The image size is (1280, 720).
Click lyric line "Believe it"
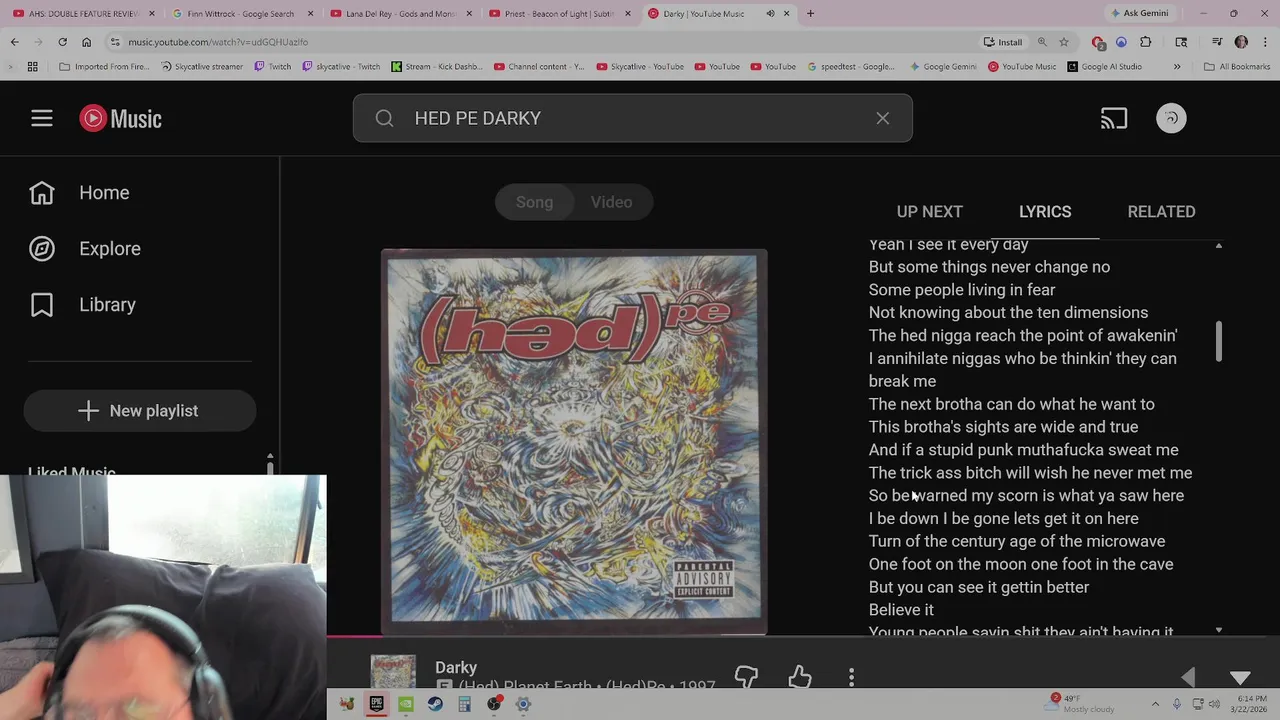coord(901,610)
